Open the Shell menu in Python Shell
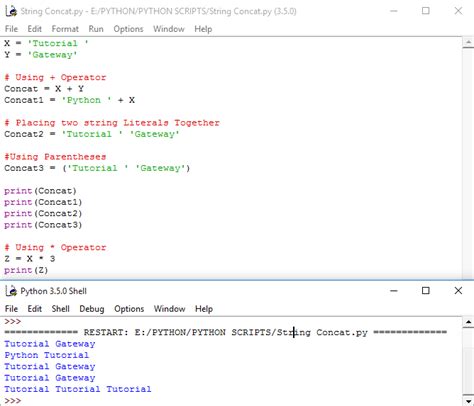Viewport: 474px width, 406px height. click(x=60, y=309)
